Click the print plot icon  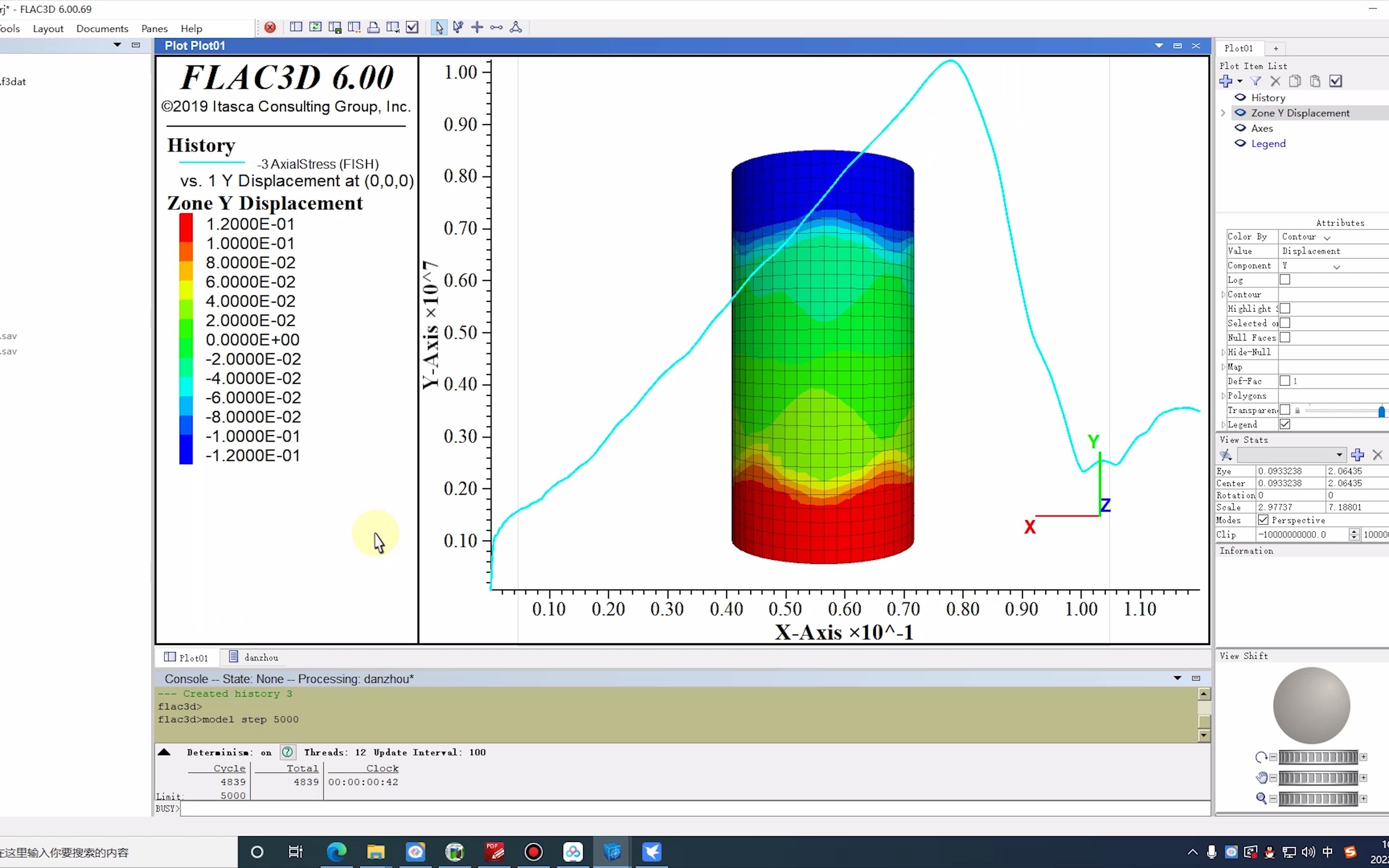(x=373, y=28)
